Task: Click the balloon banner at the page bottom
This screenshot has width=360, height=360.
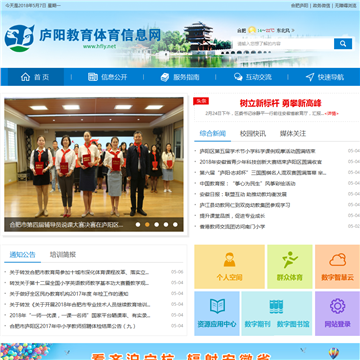Action: [x=180, y=351]
